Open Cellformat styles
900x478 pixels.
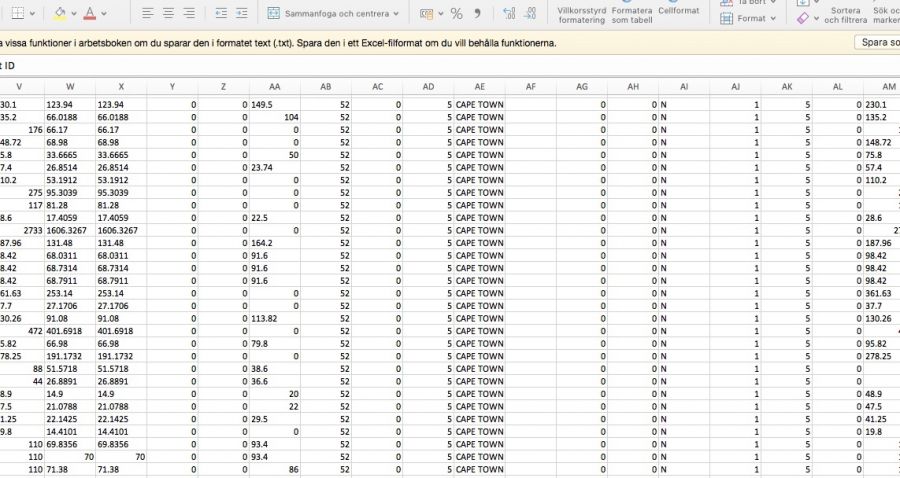[678, 10]
